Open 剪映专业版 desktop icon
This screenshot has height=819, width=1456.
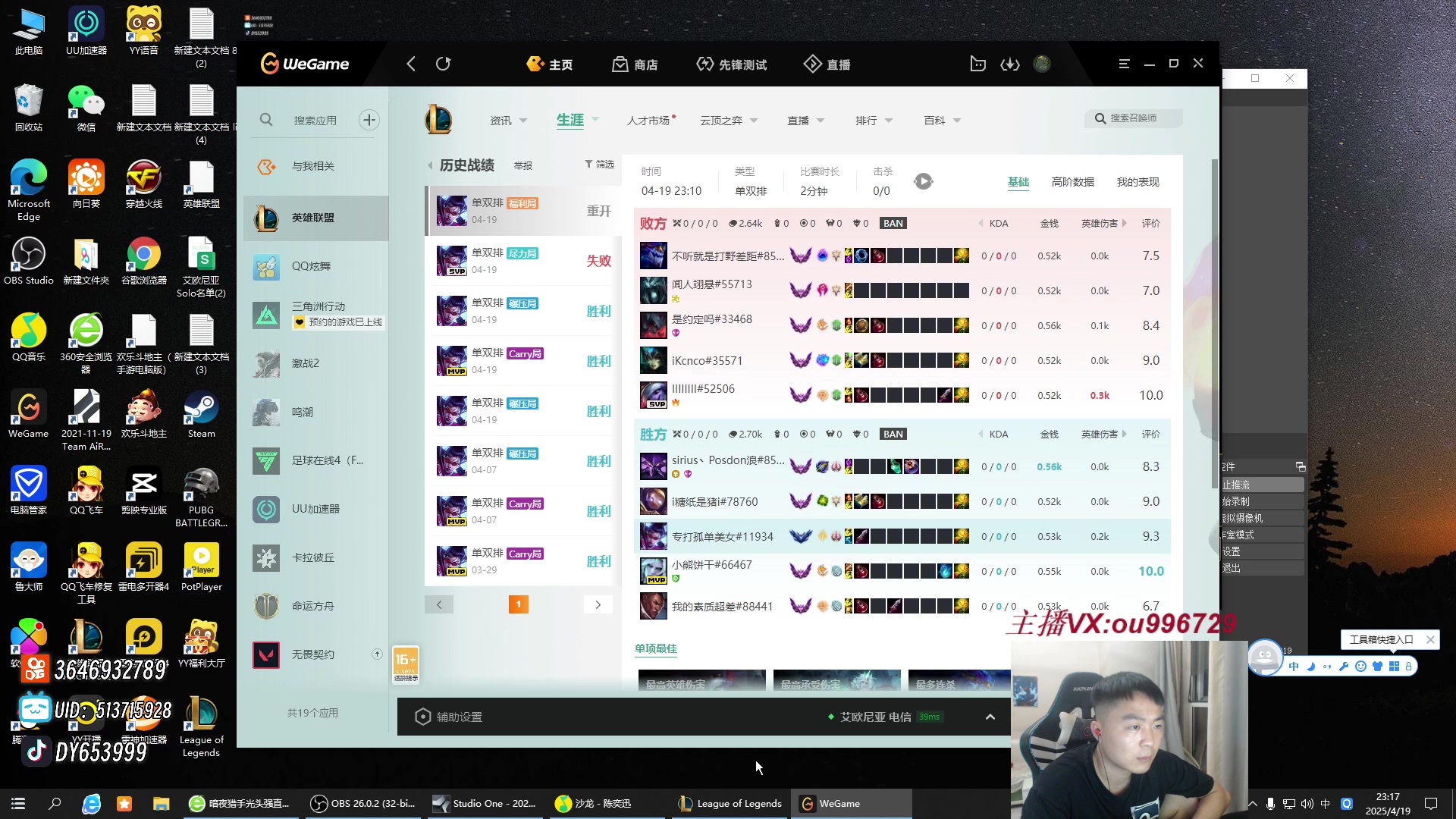pos(144,491)
